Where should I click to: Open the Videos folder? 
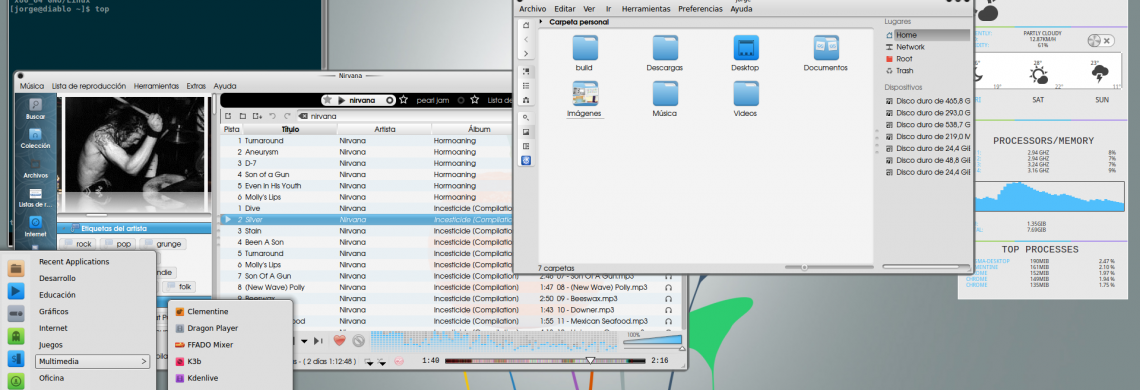(x=745, y=100)
